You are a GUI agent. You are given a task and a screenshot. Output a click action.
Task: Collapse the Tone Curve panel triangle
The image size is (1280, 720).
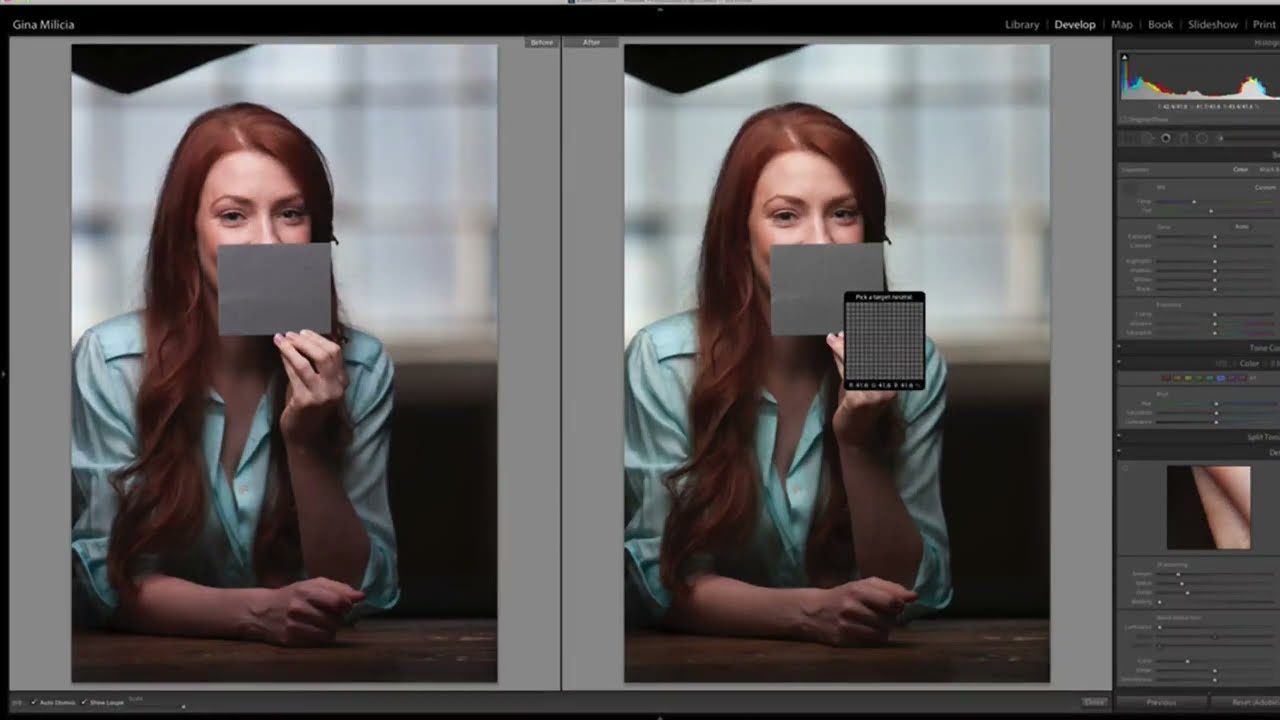(x=1119, y=347)
